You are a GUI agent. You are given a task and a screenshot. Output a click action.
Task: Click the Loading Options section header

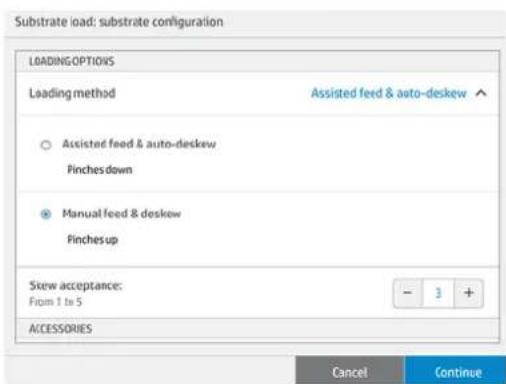pos(257,61)
